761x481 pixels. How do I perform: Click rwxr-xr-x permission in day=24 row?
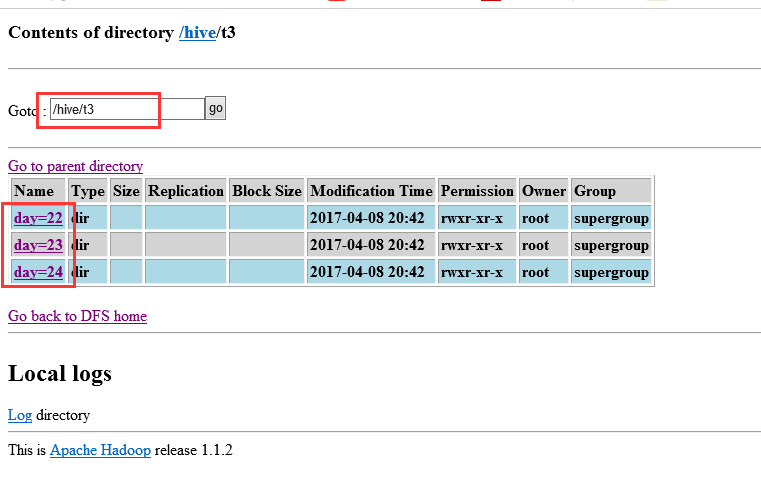(x=472, y=272)
